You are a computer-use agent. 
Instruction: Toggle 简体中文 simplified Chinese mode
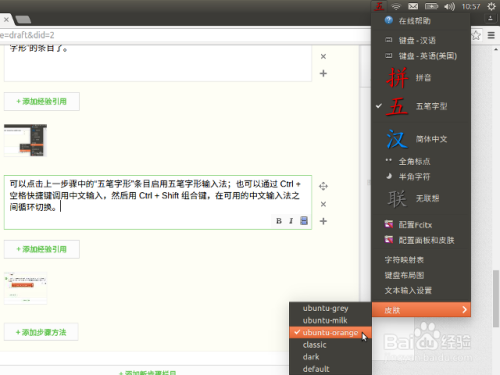point(421,139)
